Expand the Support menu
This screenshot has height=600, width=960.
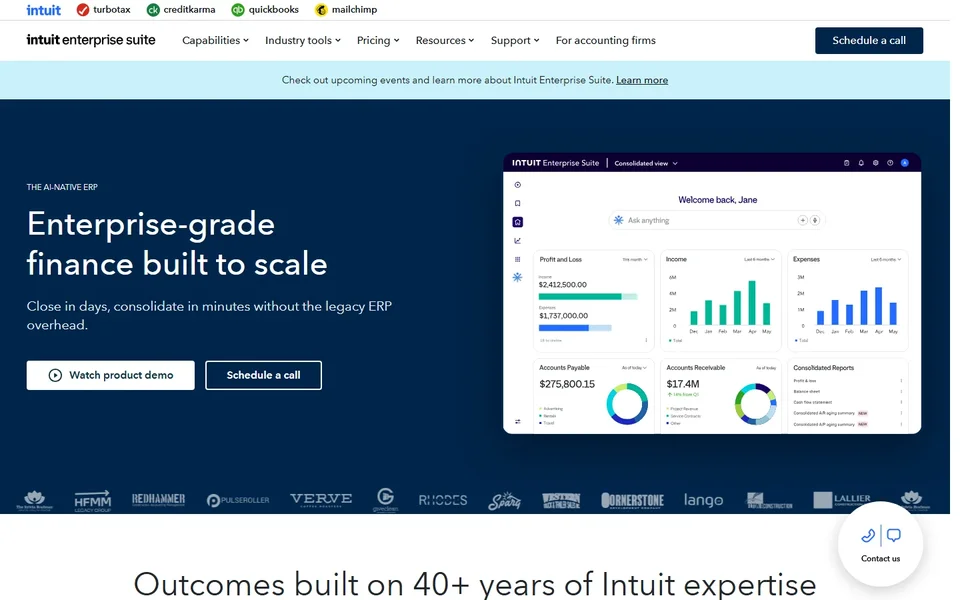click(515, 40)
